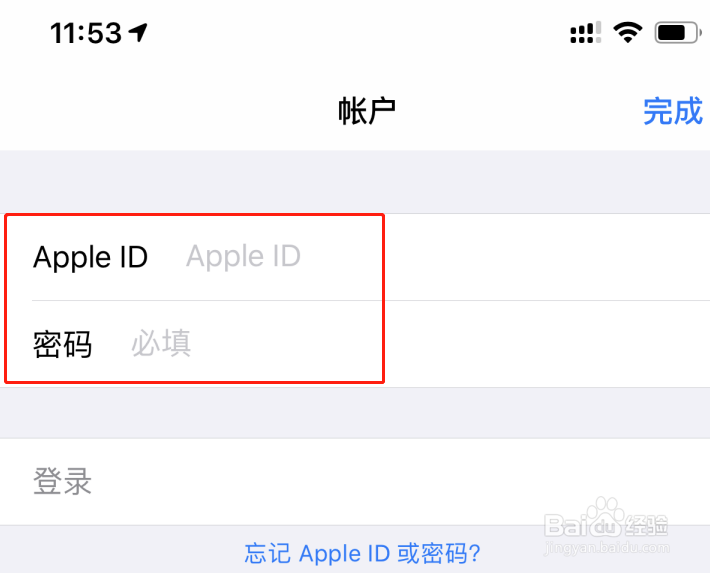710x573 pixels.
Task: Tap the 11:53 clock in status bar
Action: click(x=86, y=33)
